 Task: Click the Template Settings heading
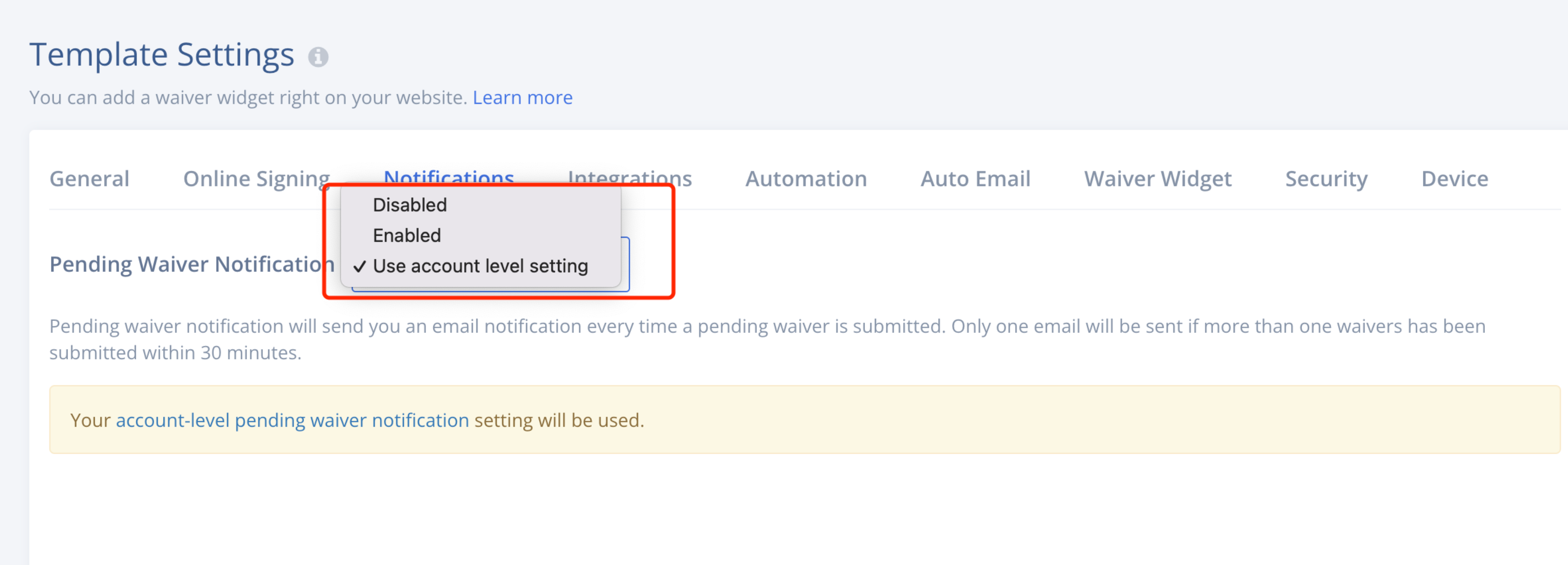pyautogui.click(x=162, y=55)
